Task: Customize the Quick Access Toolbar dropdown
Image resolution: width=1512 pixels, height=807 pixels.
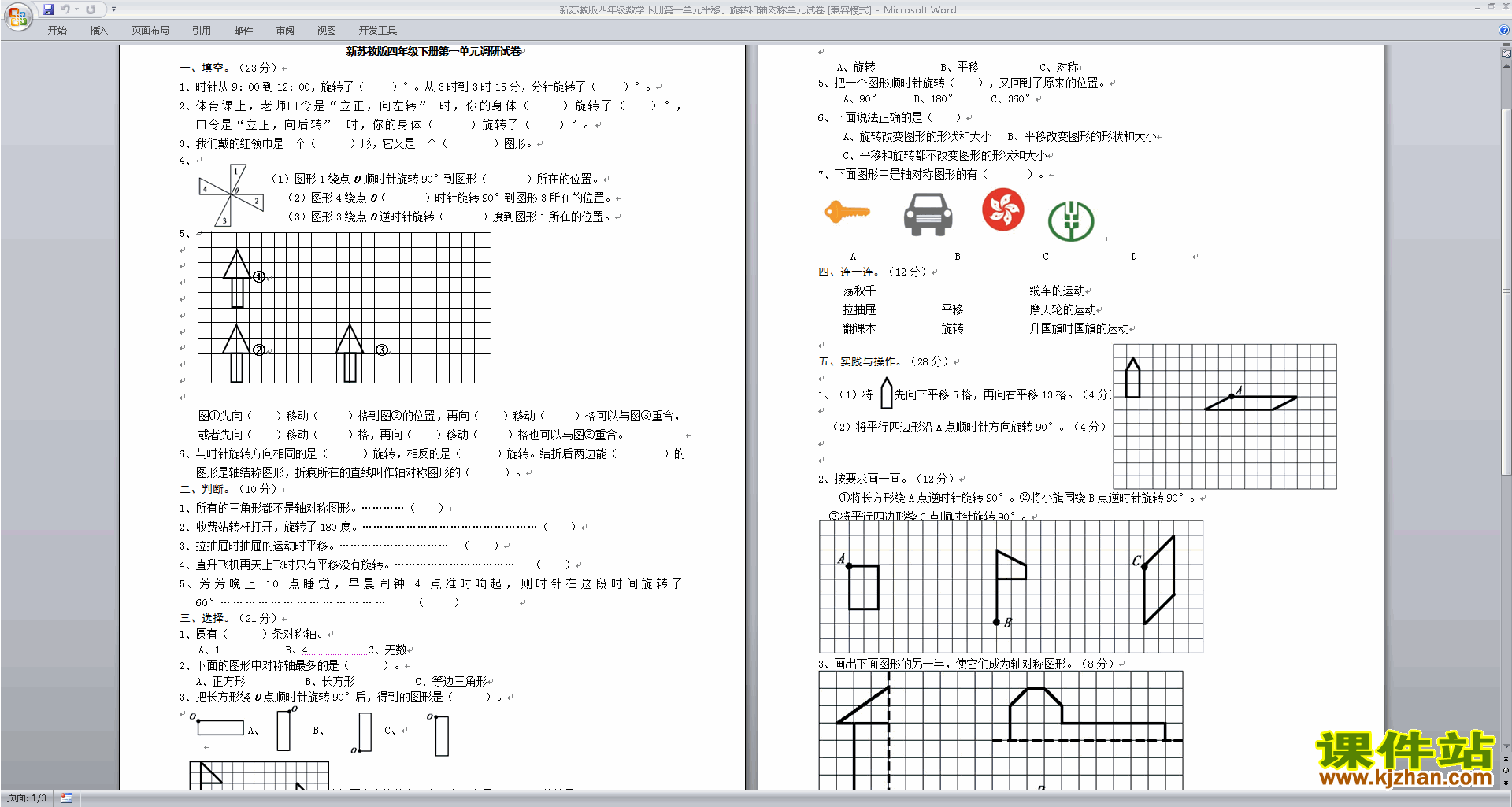Action: click(x=113, y=9)
